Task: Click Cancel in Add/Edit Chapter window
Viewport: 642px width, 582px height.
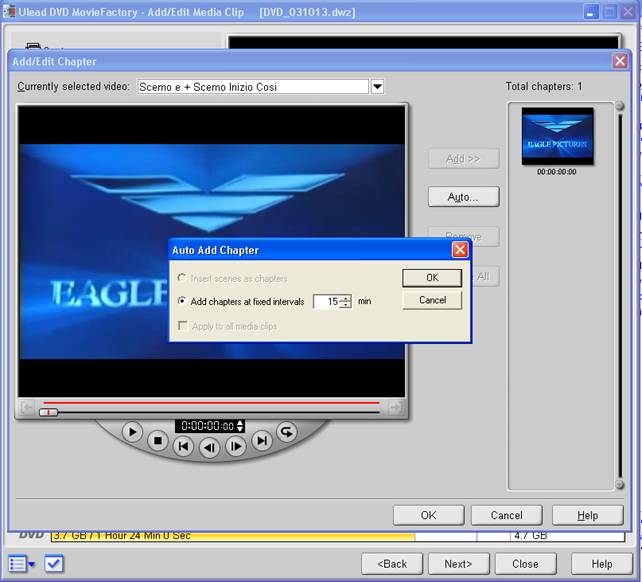Action: [x=506, y=515]
